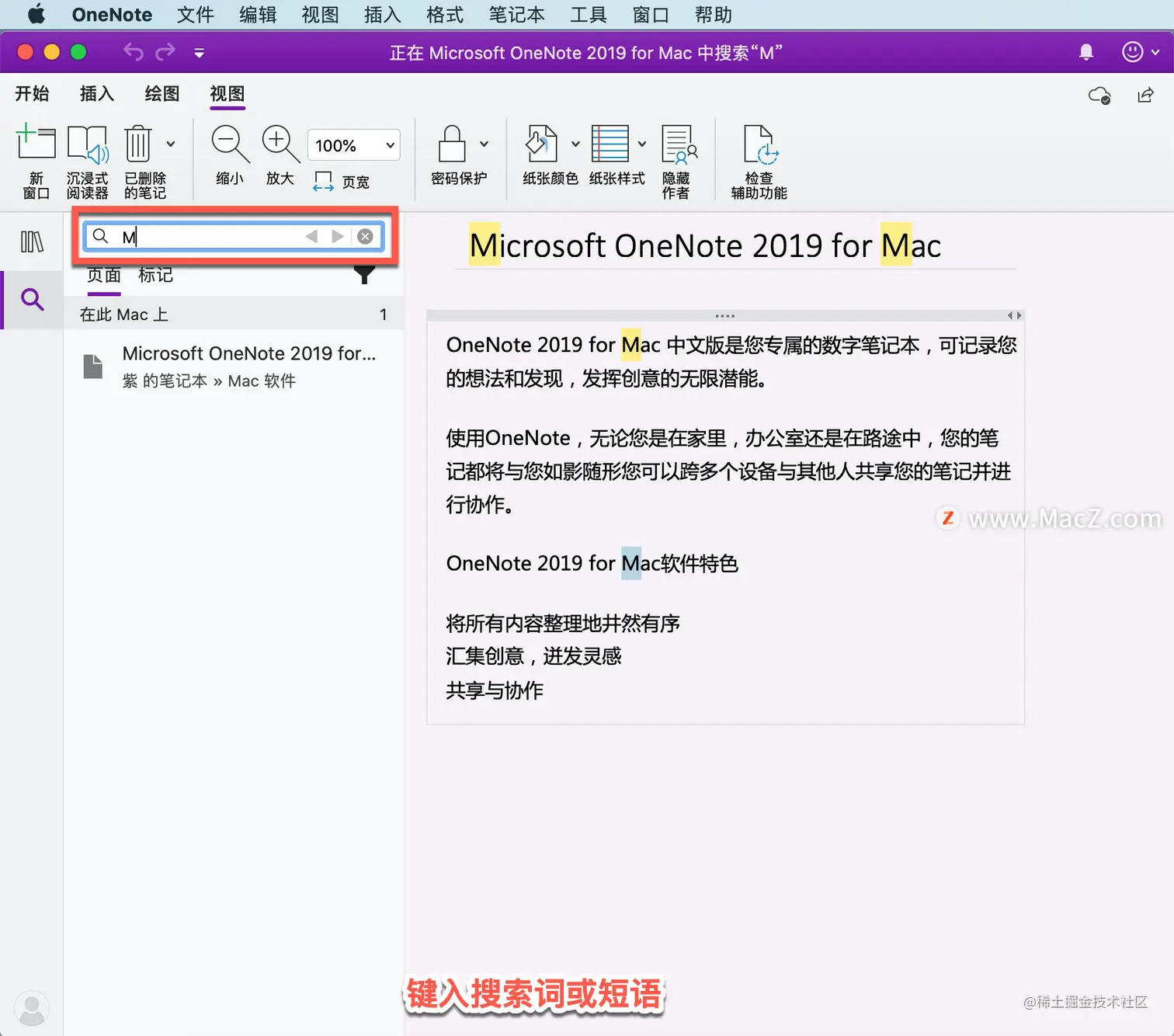Open the search scope filter funnel

click(x=364, y=274)
